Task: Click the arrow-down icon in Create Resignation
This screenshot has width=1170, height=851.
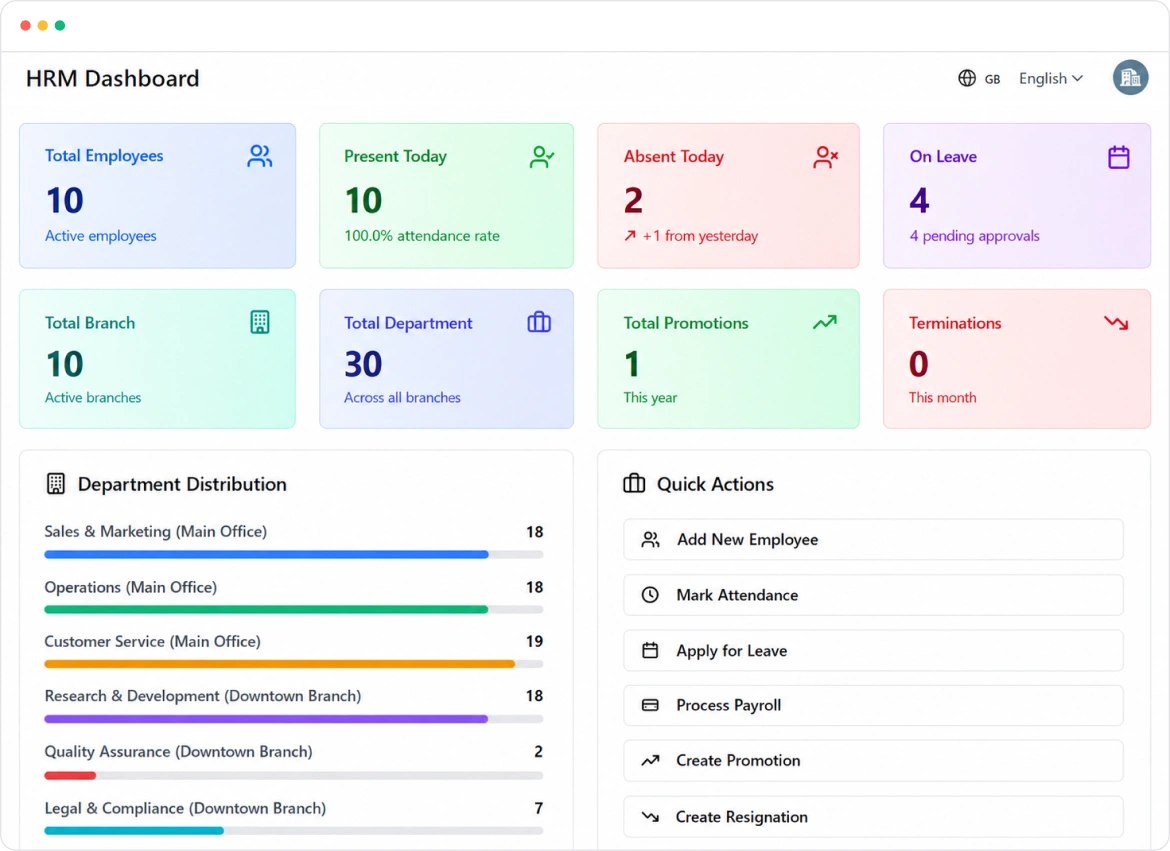Action: [651, 817]
